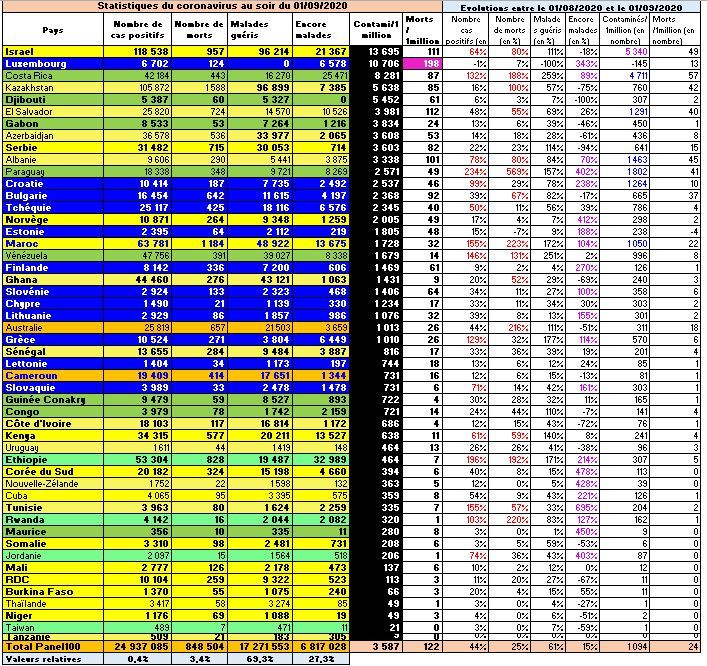Select the Norvège row label
Screen dimensions: 707x666
(53, 220)
